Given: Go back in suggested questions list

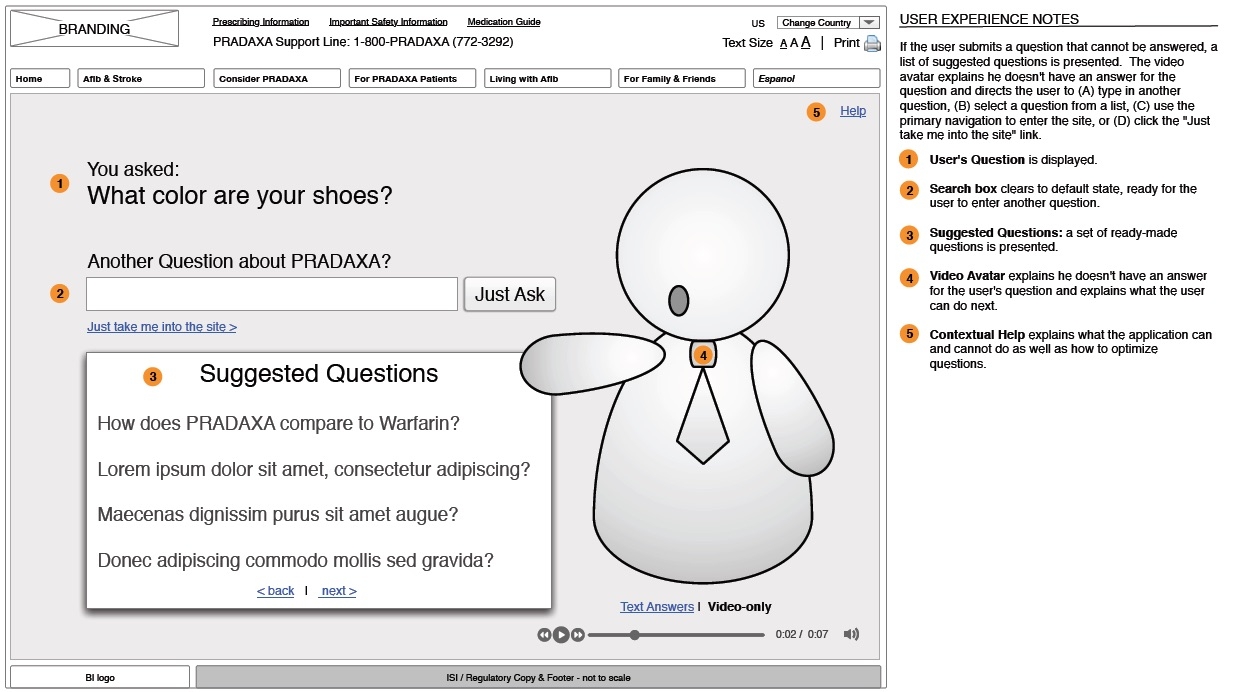Looking at the screenshot, I should coord(275,591).
